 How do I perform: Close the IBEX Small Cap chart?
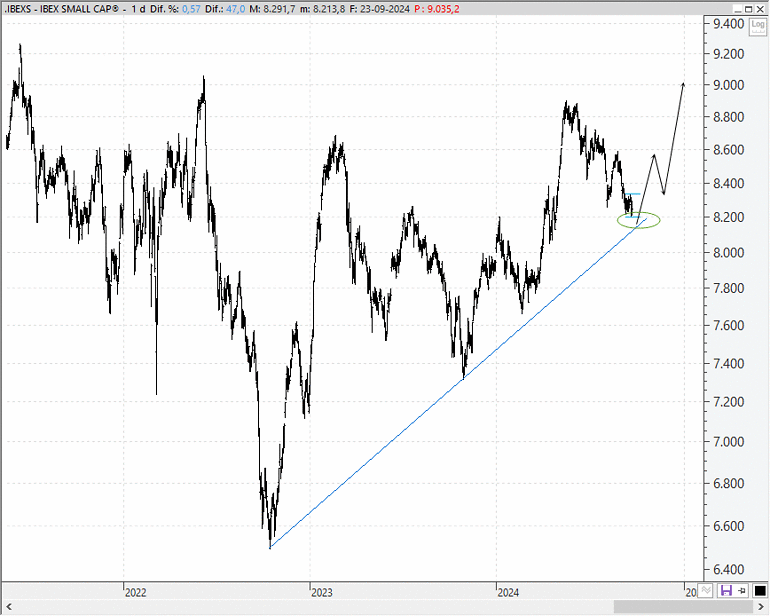pos(760,9)
